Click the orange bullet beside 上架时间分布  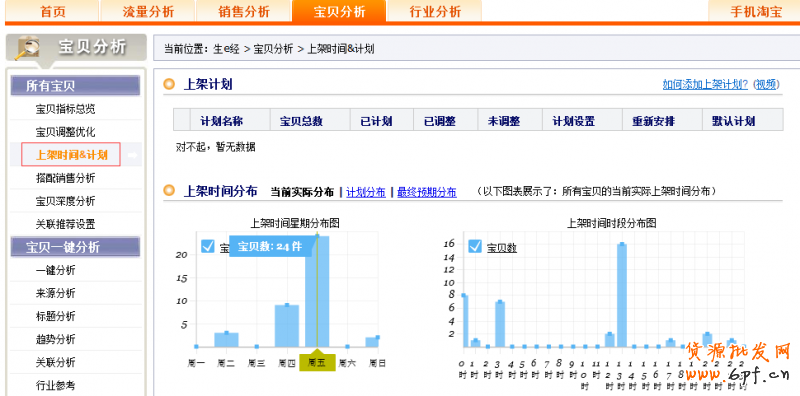[169, 191]
